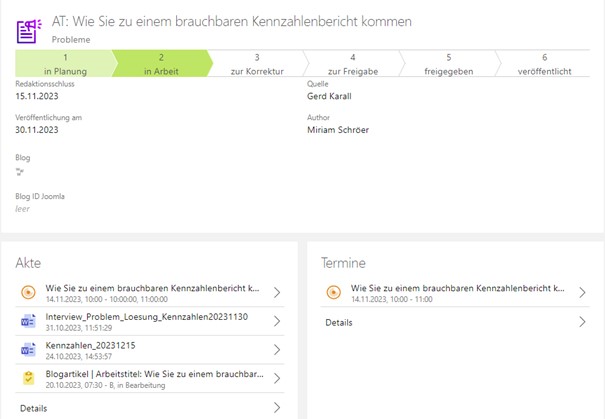This screenshot has height=419, width=605.
Task: Open the appointment icon in Akte list
Action: click(x=28, y=292)
